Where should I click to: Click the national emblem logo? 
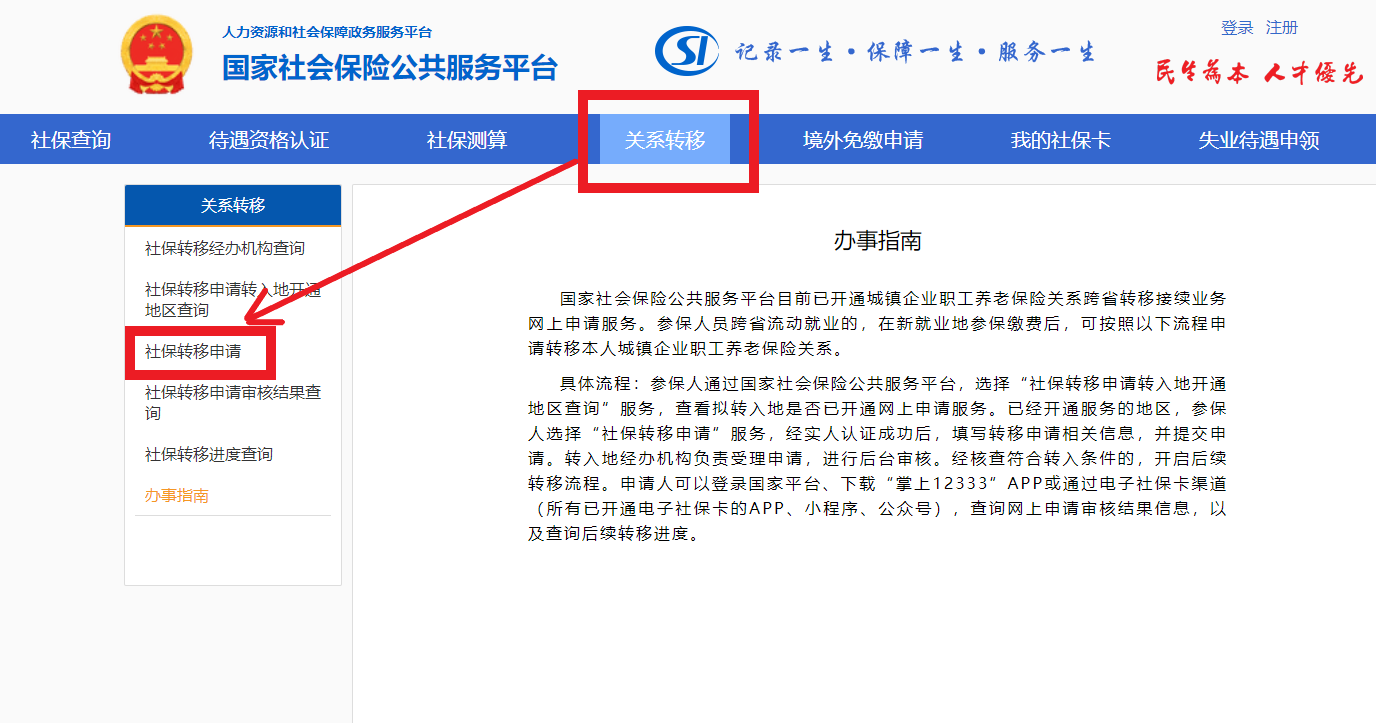click(x=157, y=55)
